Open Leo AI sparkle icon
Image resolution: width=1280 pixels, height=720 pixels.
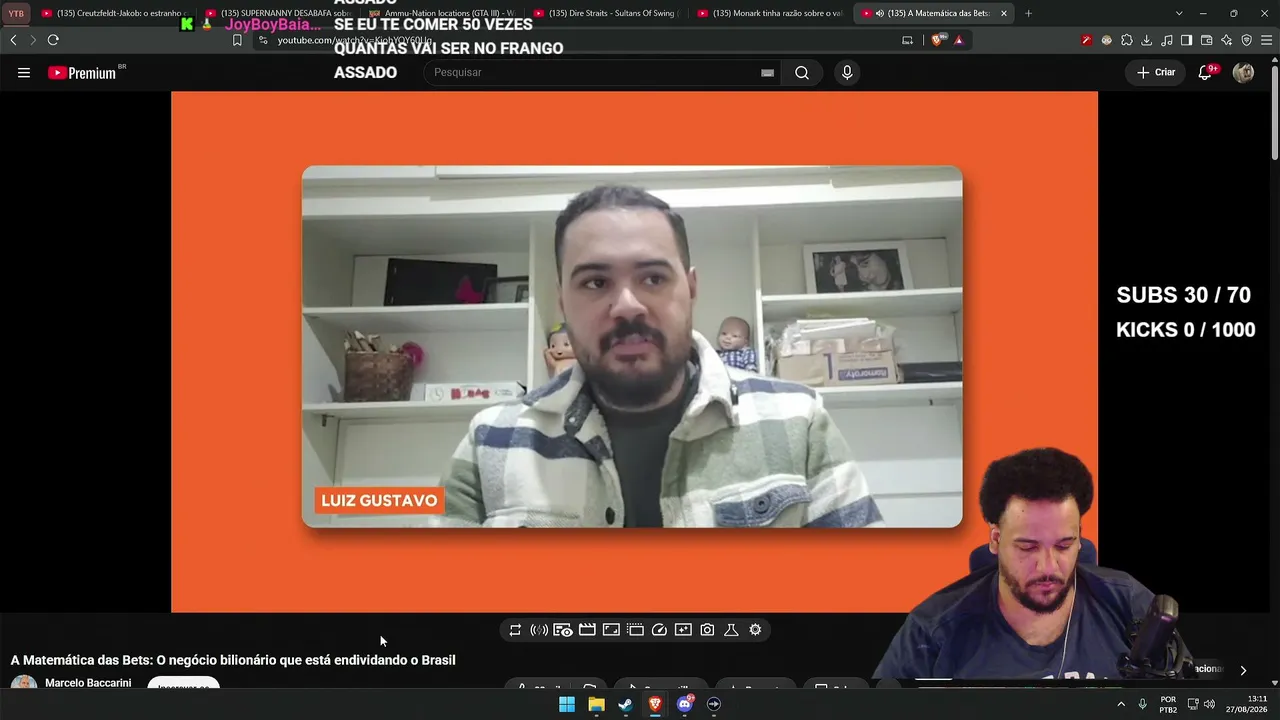click(1227, 40)
